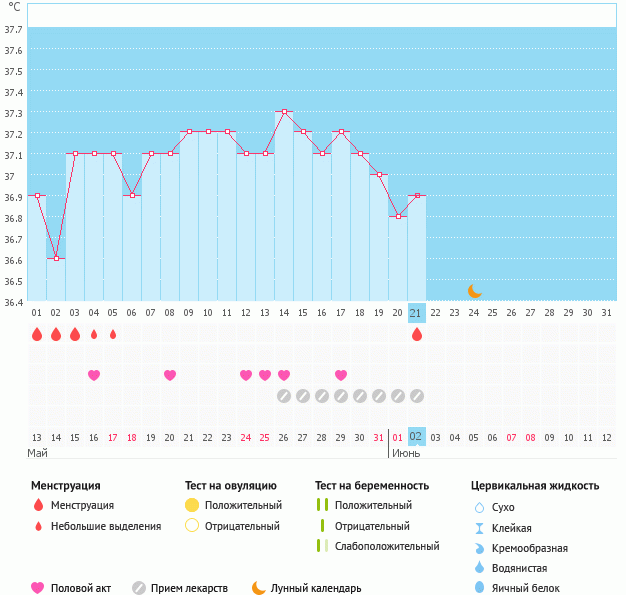The height and width of the screenshot is (595, 626).
Task: Click the crescent moon on day 24
Action: click(x=475, y=291)
